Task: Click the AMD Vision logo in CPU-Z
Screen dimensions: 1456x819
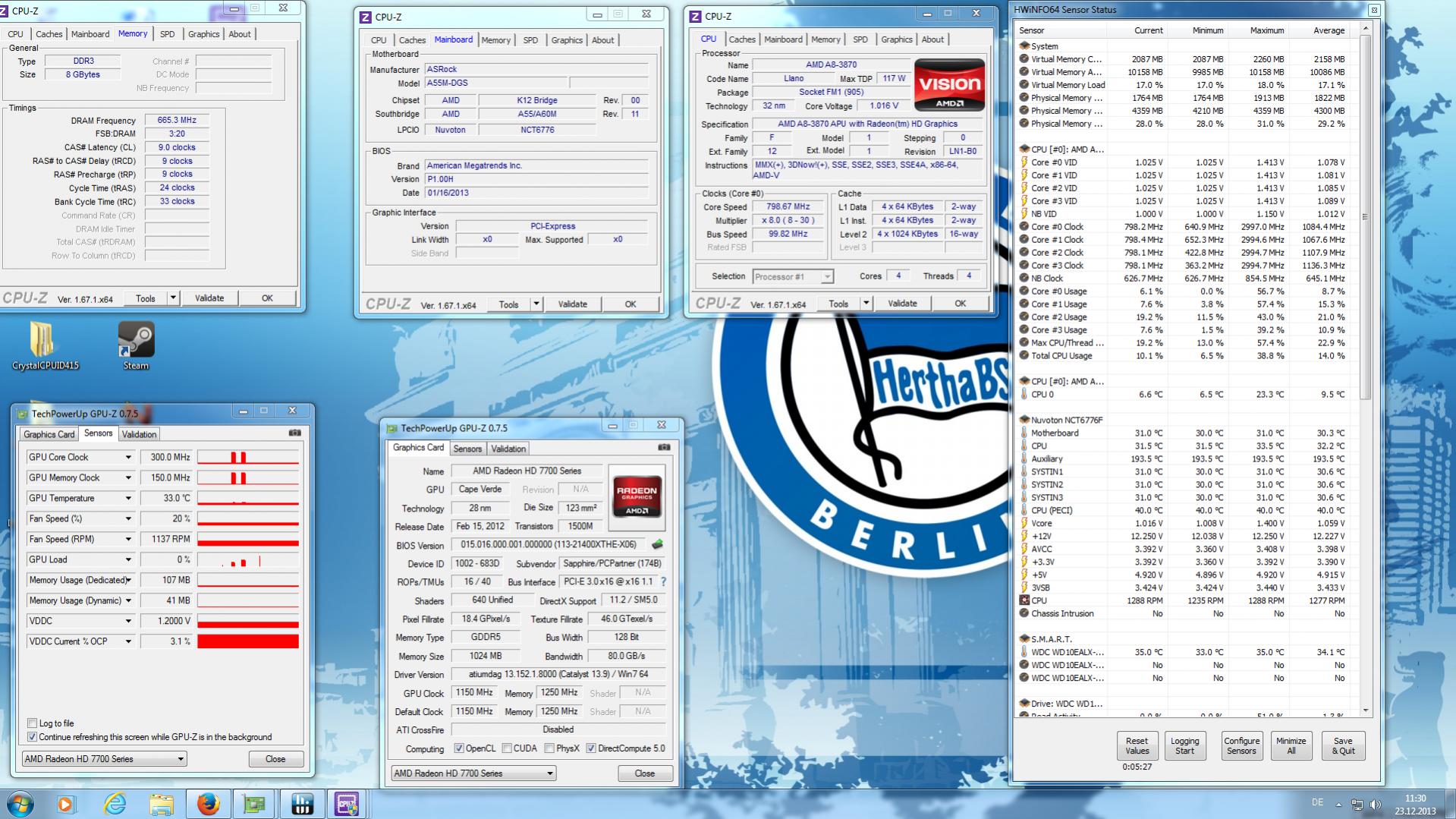Action: tap(949, 85)
